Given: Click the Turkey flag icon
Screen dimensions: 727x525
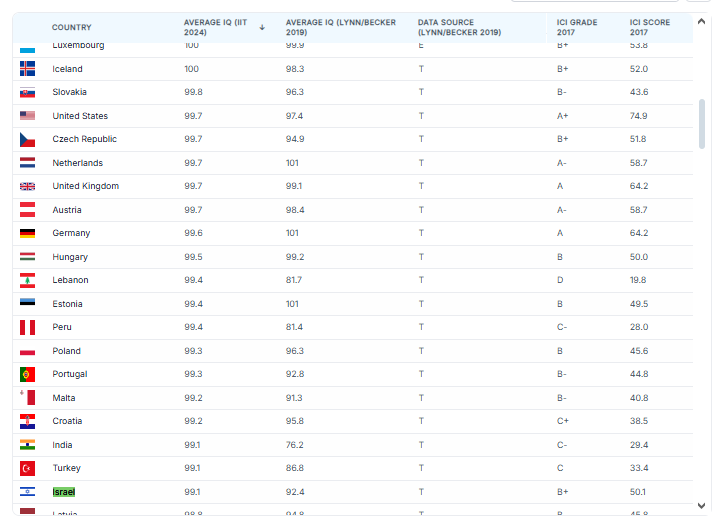Looking at the screenshot, I should [27, 468].
